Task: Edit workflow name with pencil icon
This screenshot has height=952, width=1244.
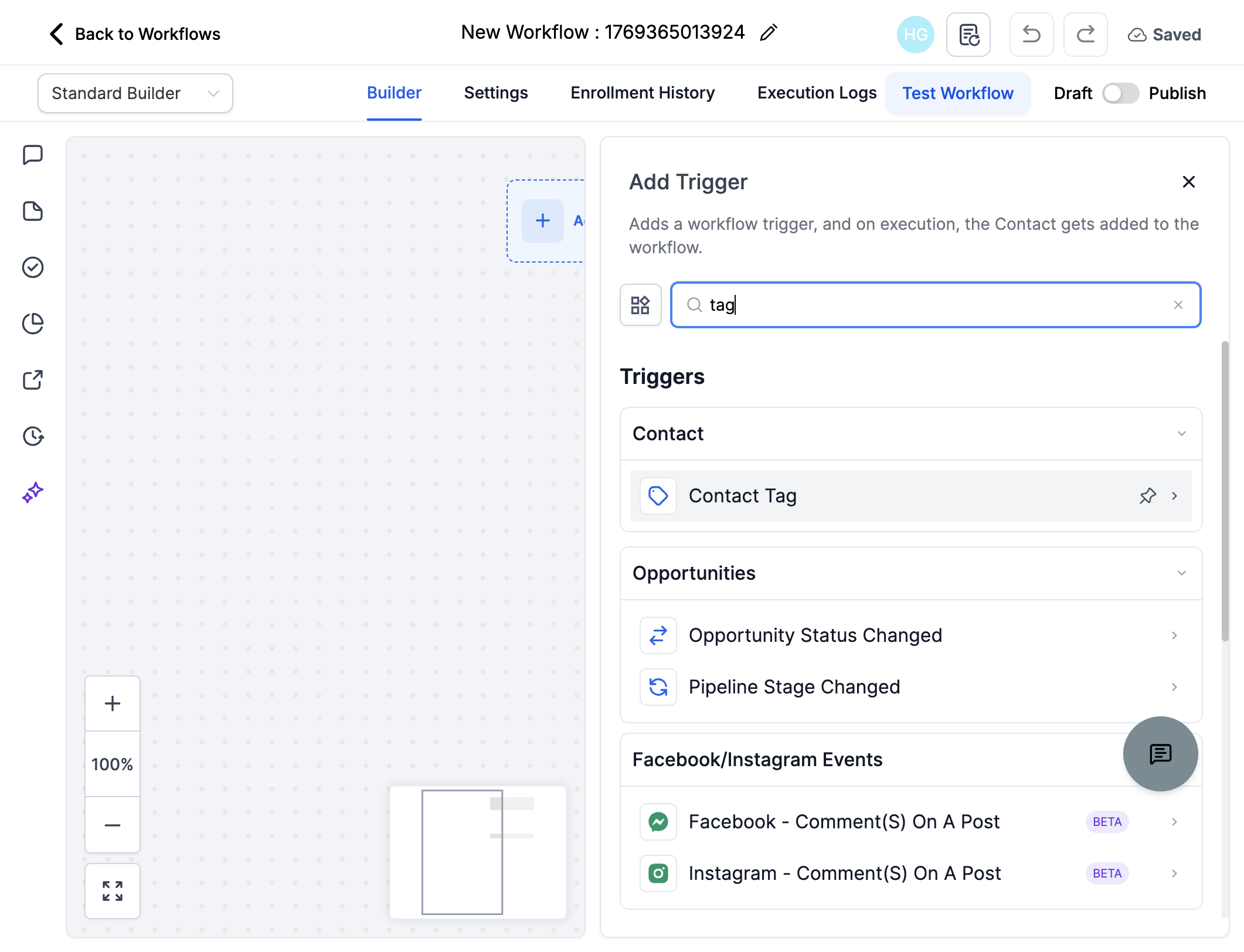Action: pos(769,33)
